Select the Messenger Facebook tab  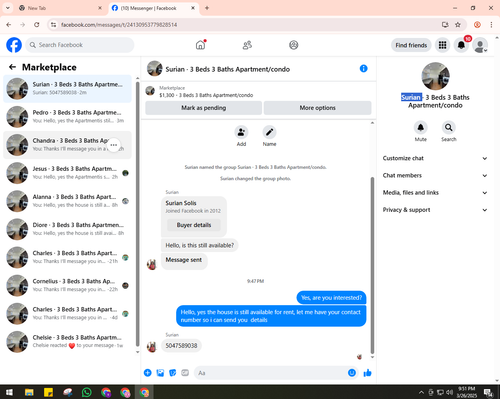coord(153,8)
